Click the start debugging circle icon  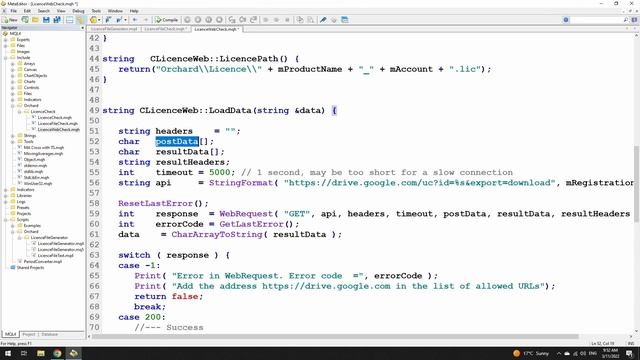click(x=187, y=20)
